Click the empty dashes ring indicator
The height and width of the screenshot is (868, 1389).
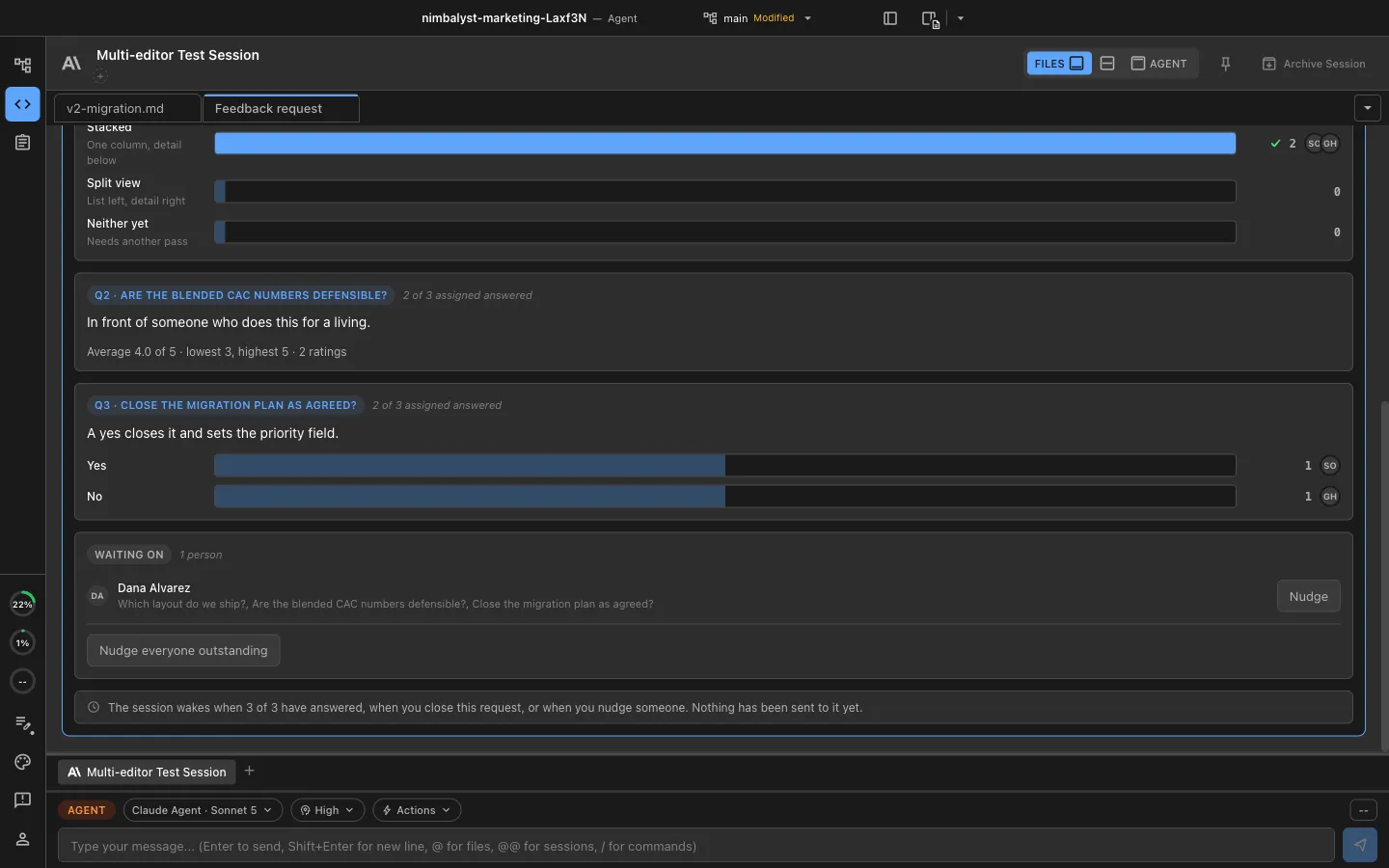22,681
